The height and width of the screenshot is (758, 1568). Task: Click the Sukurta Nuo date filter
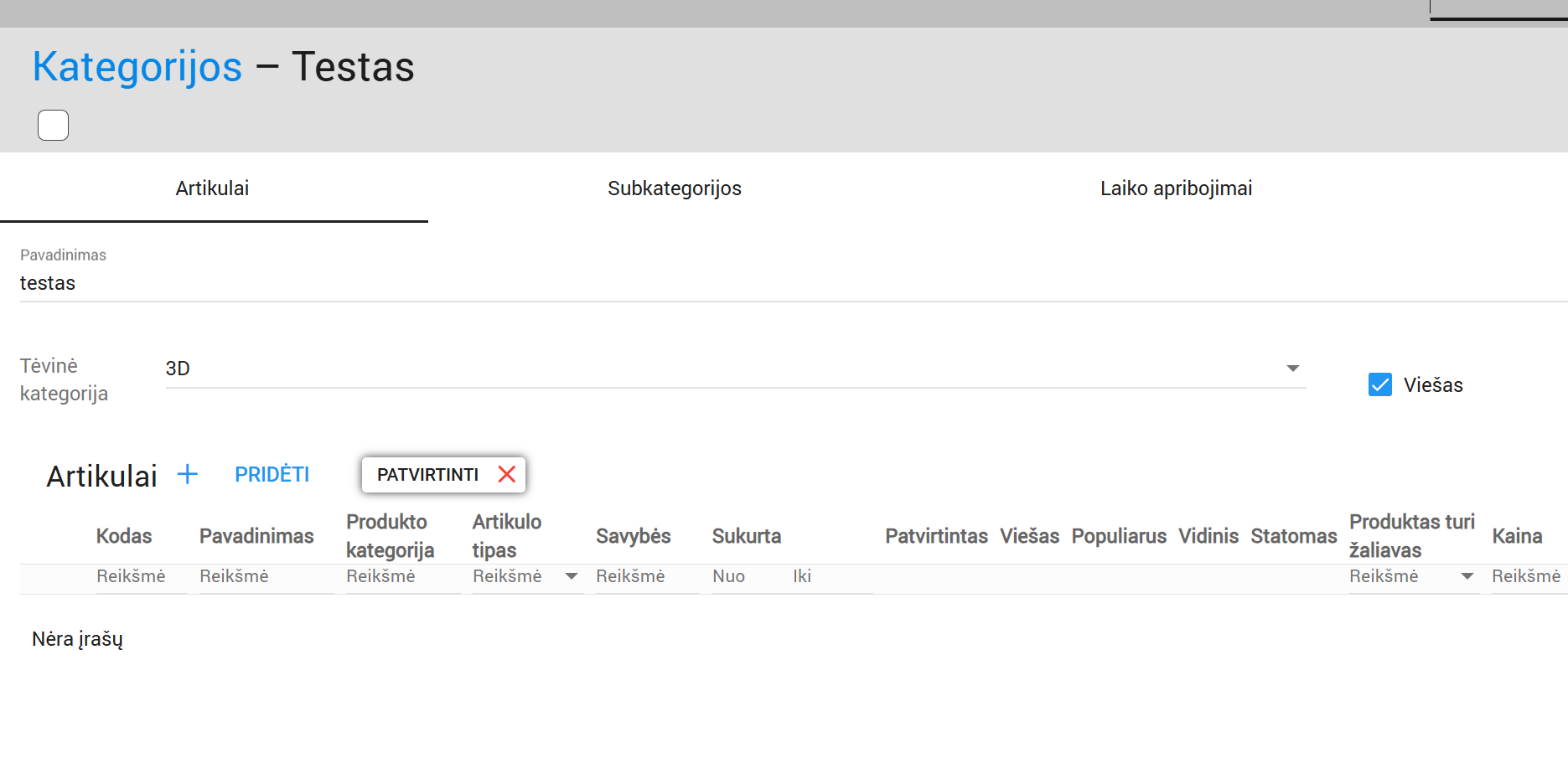click(x=744, y=576)
